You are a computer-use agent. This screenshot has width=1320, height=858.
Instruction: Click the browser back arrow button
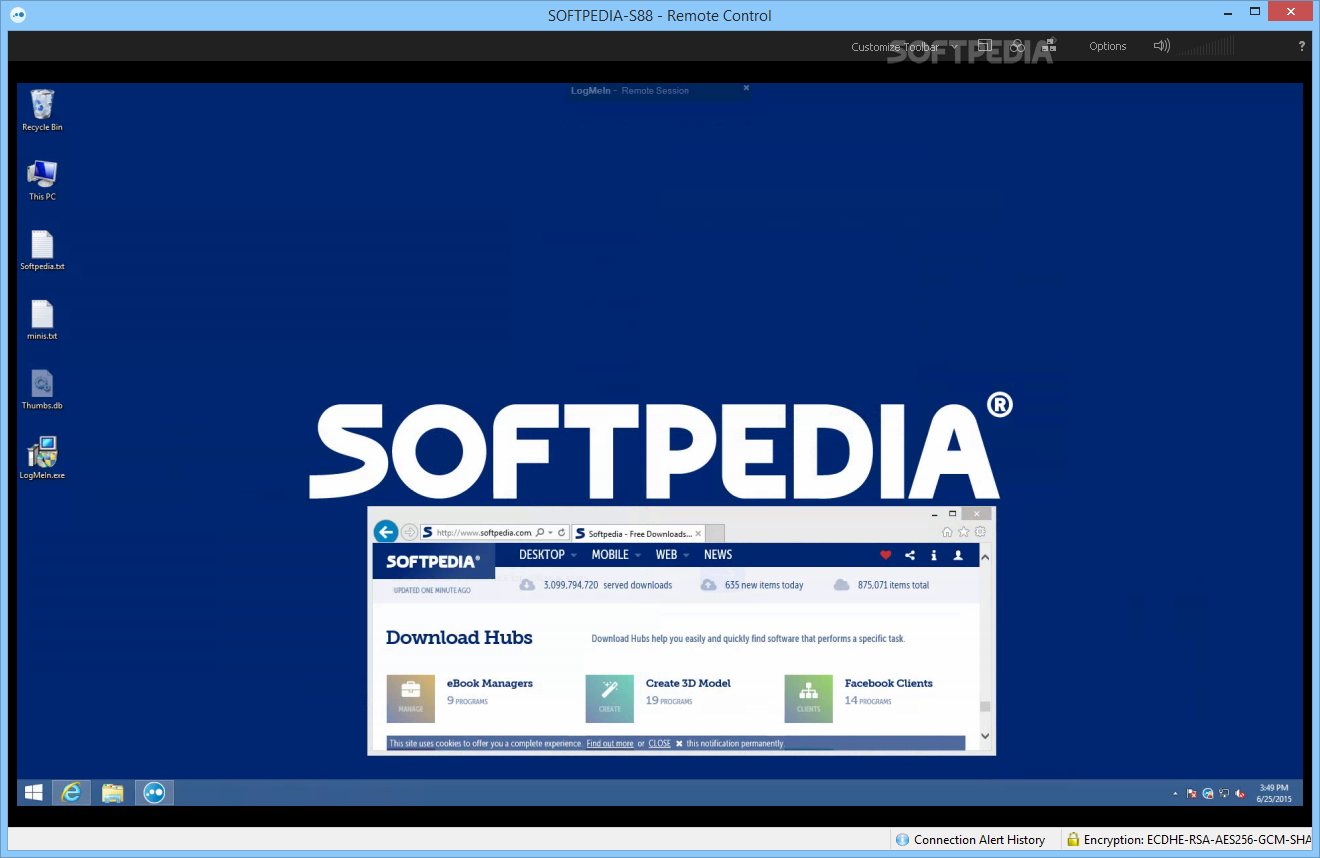click(x=386, y=532)
